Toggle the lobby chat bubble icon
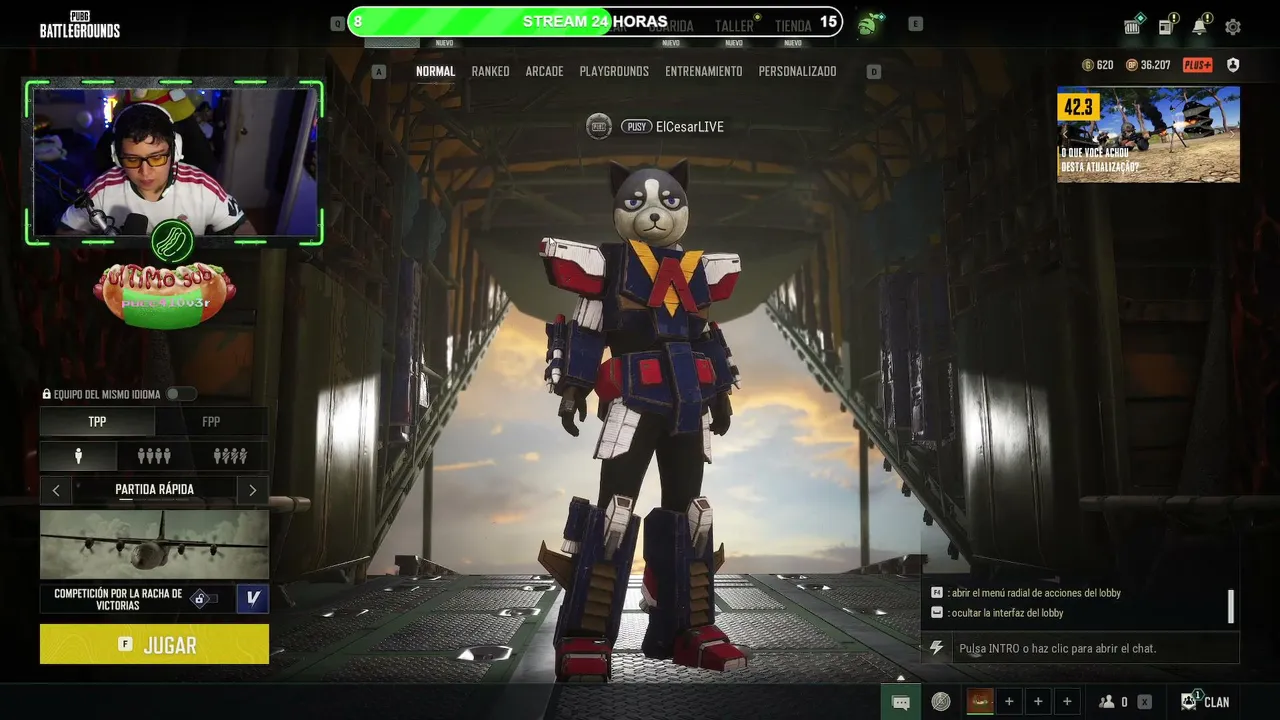 (x=900, y=702)
